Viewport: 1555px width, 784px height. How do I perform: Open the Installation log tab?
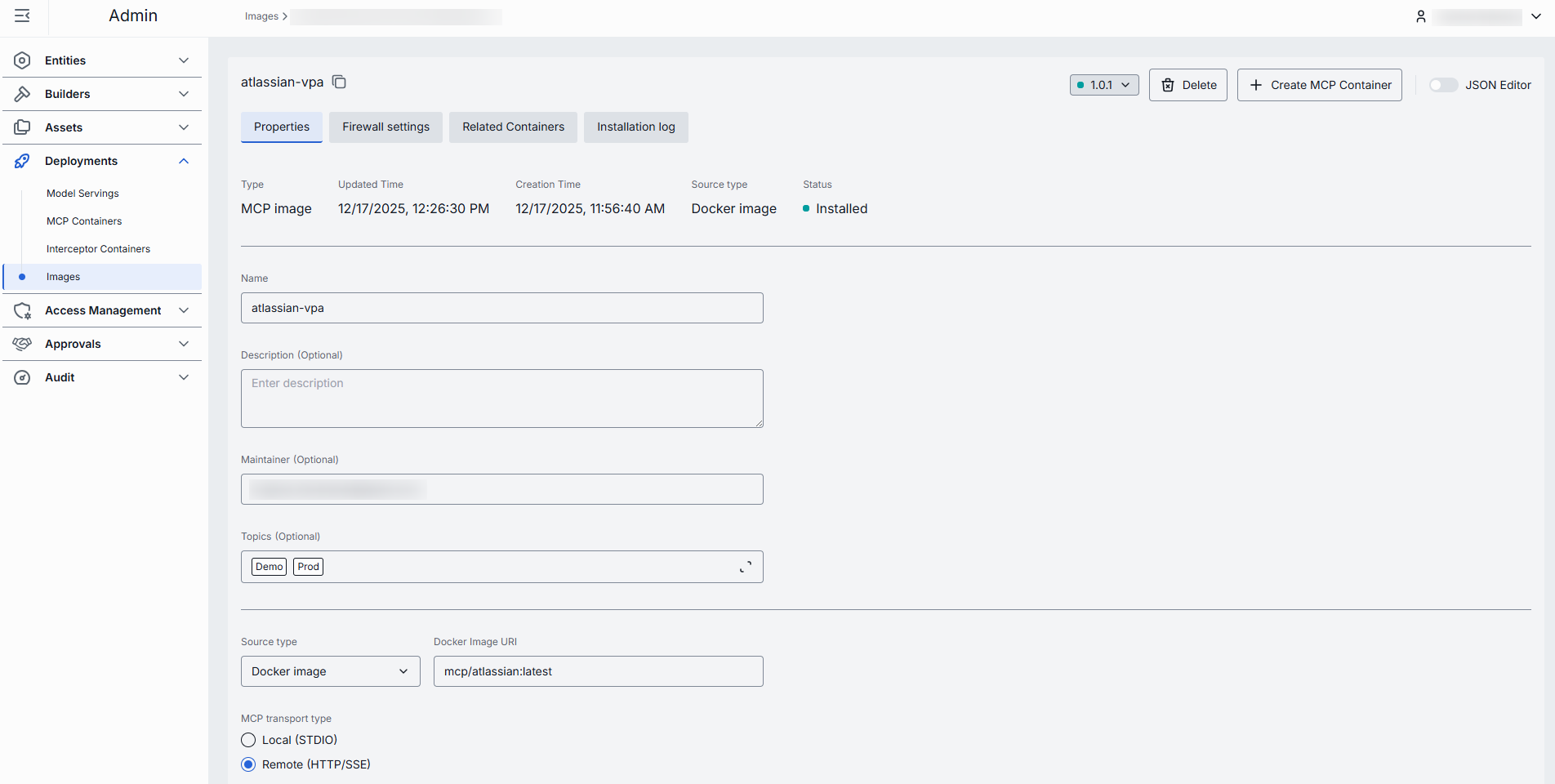635,127
